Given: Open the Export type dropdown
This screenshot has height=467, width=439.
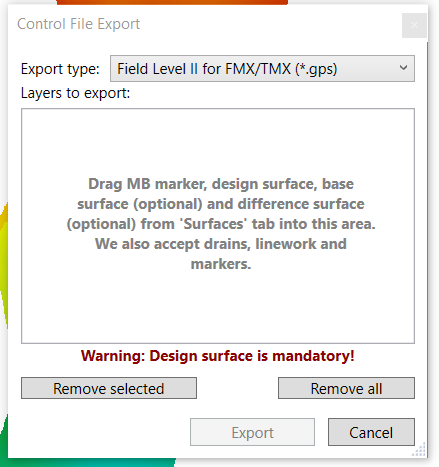Looking at the screenshot, I should coord(262,69).
